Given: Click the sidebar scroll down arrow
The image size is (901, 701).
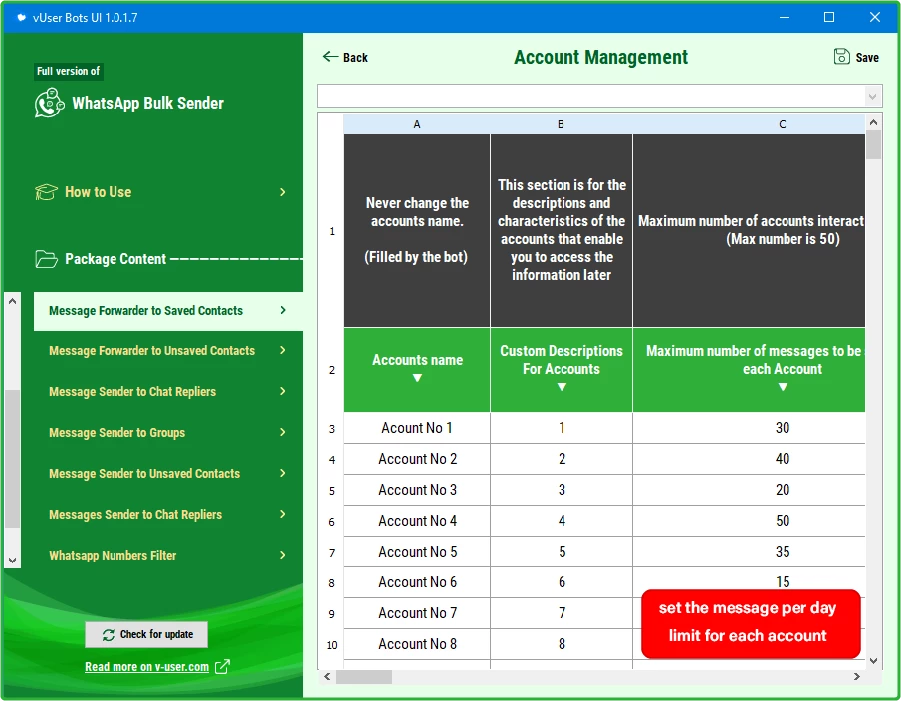Looking at the screenshot, I should 13,560.
